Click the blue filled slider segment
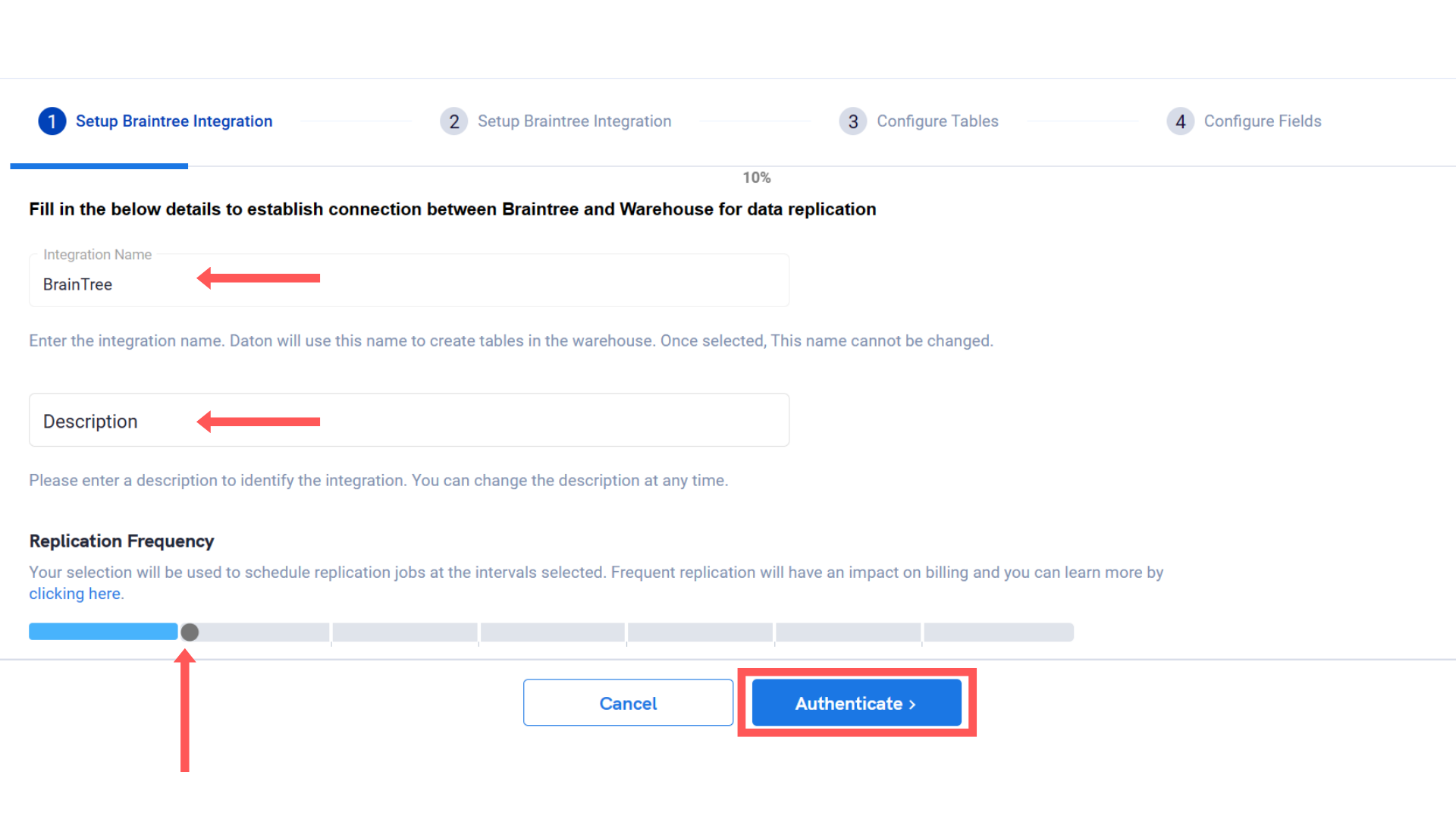Image resolution: width=1456 pixels, height=819 pixels. click(103, 632)
